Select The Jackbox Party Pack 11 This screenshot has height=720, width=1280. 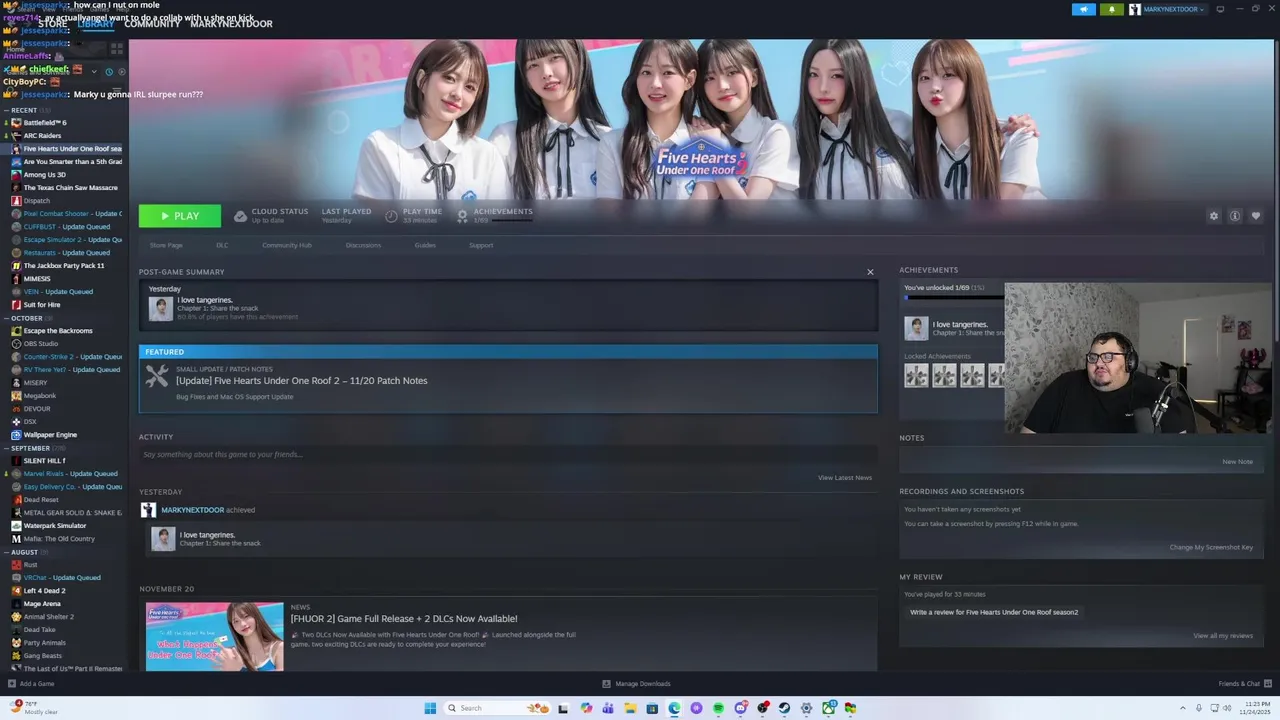click(x=64, y=266)
